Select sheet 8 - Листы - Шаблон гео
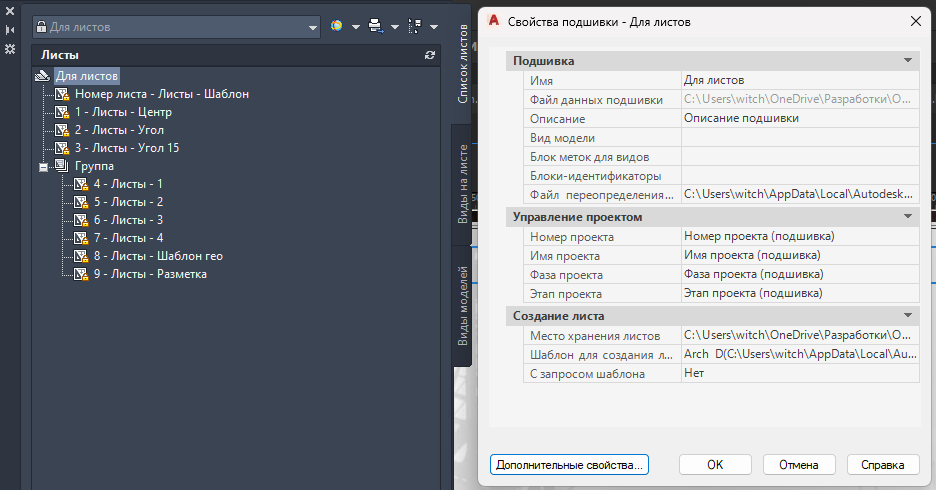This screenshot has height=490, width=936. pos(158,256)
